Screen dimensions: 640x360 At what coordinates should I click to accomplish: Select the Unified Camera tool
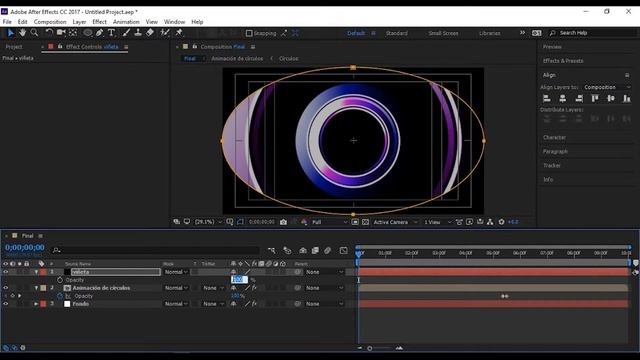(x=61, y=33)
